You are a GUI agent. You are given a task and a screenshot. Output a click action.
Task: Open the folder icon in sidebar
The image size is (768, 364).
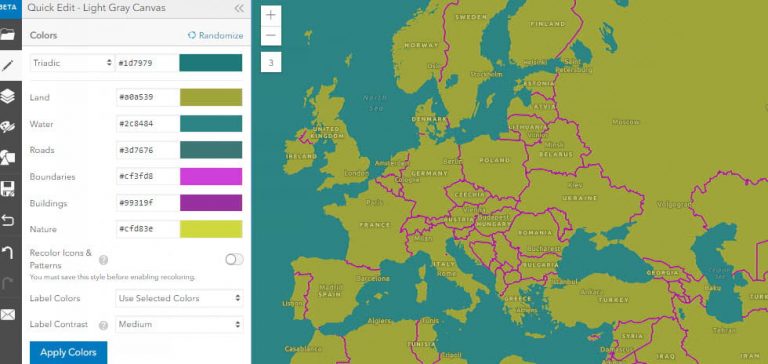(8, 34)
